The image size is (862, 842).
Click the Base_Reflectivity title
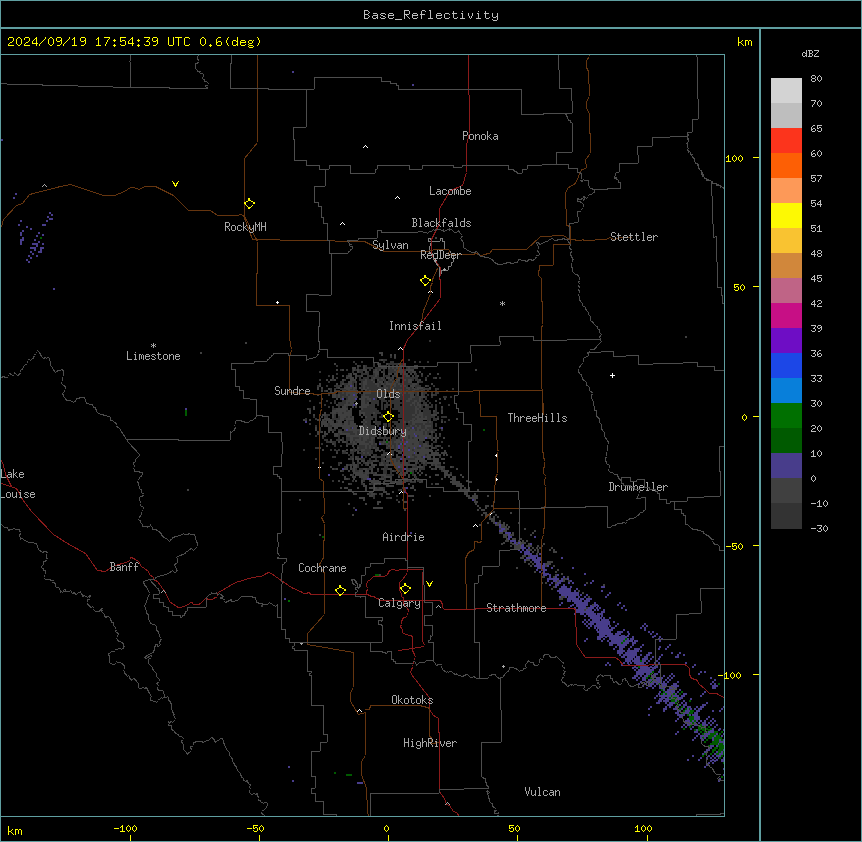tap(431, 15)
